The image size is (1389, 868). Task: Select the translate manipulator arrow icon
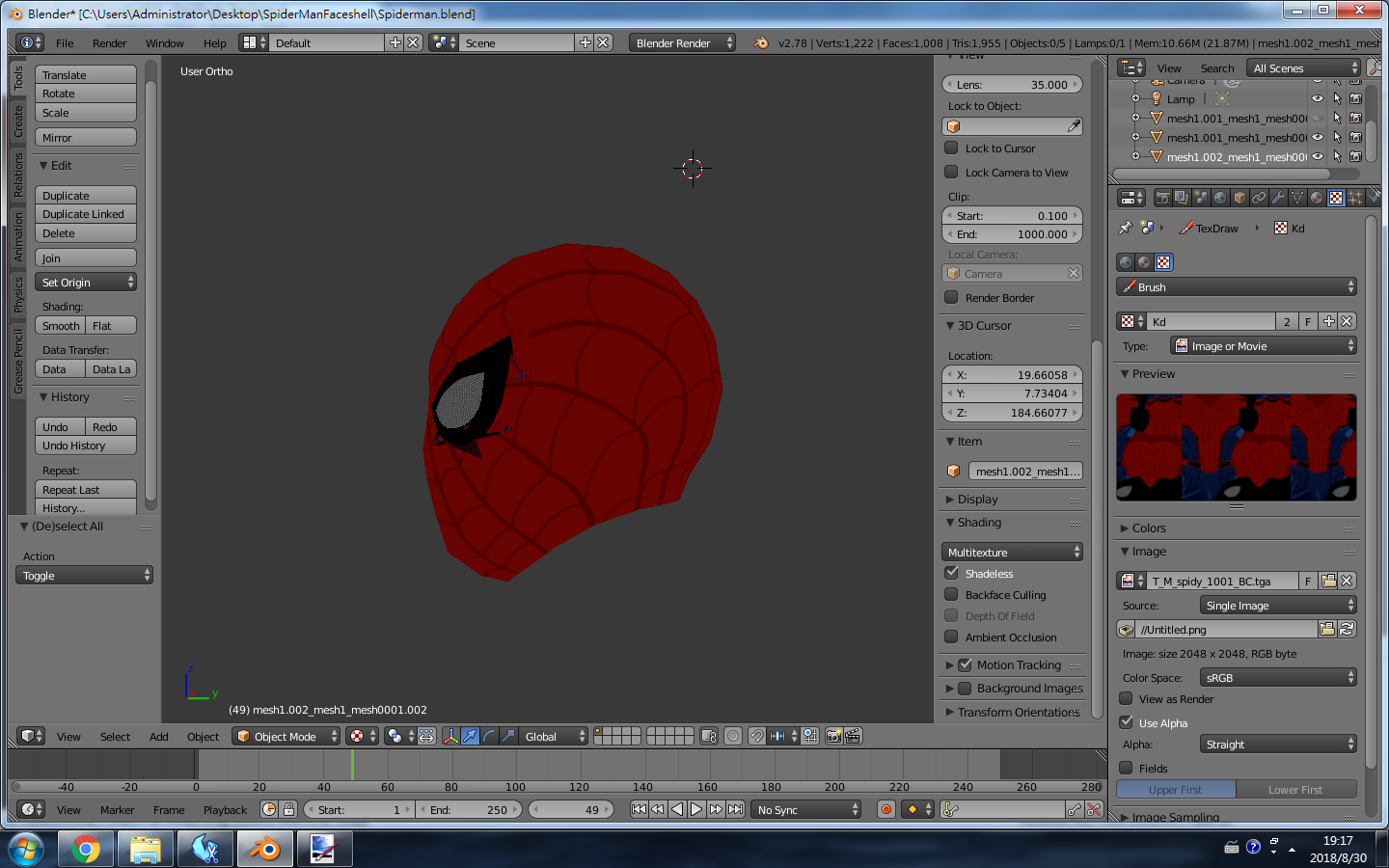coord(470,736)
